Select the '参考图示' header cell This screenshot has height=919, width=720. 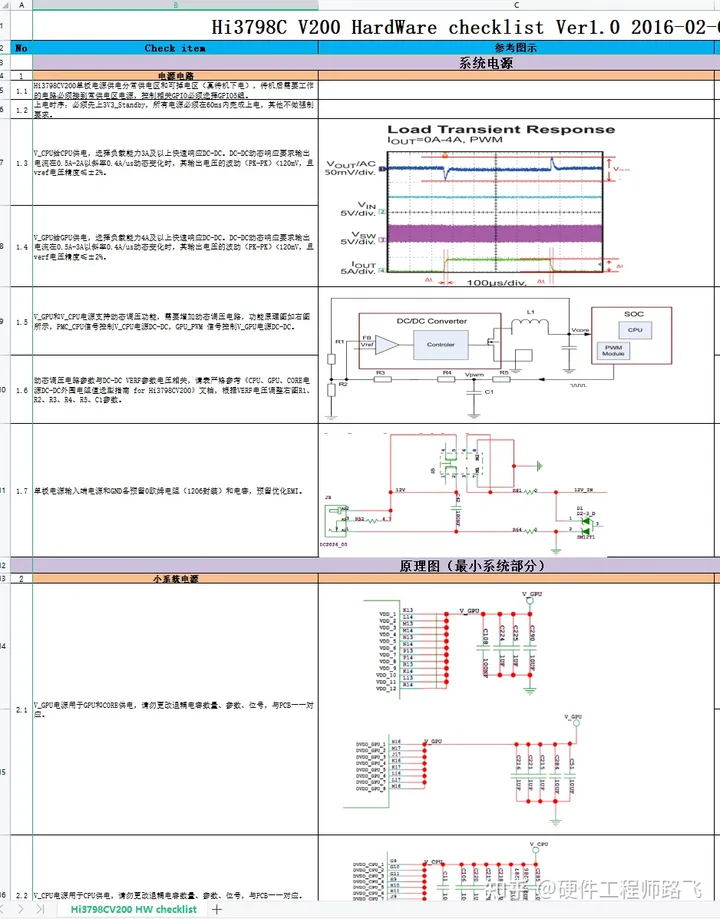(x=517, y=48)
